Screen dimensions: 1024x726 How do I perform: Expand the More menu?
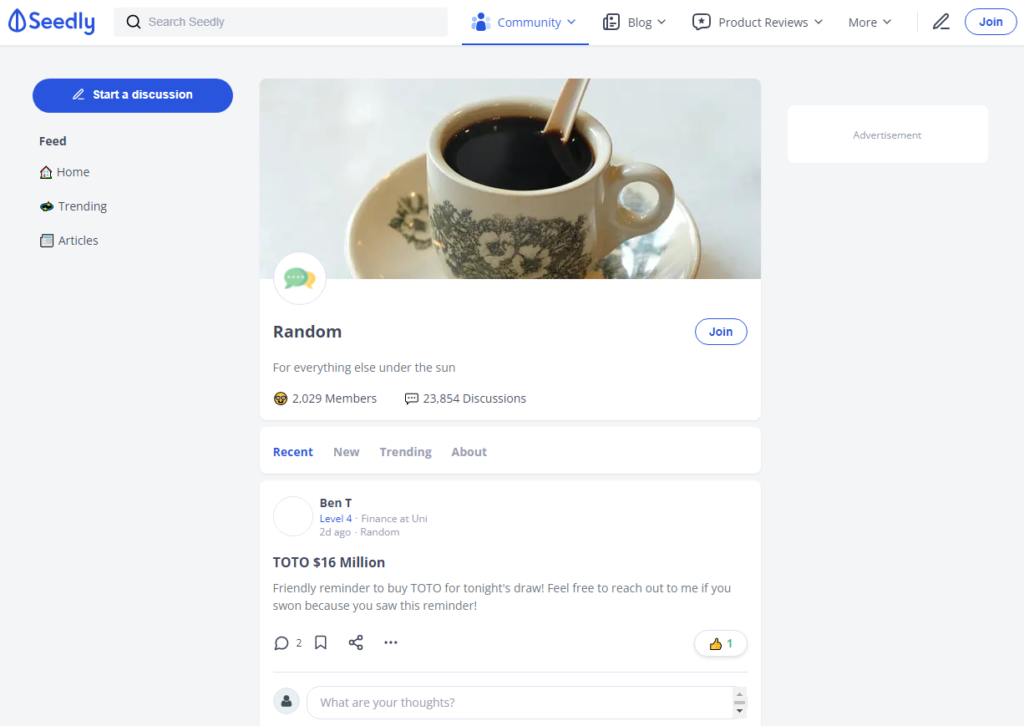[x=869, y=22]
